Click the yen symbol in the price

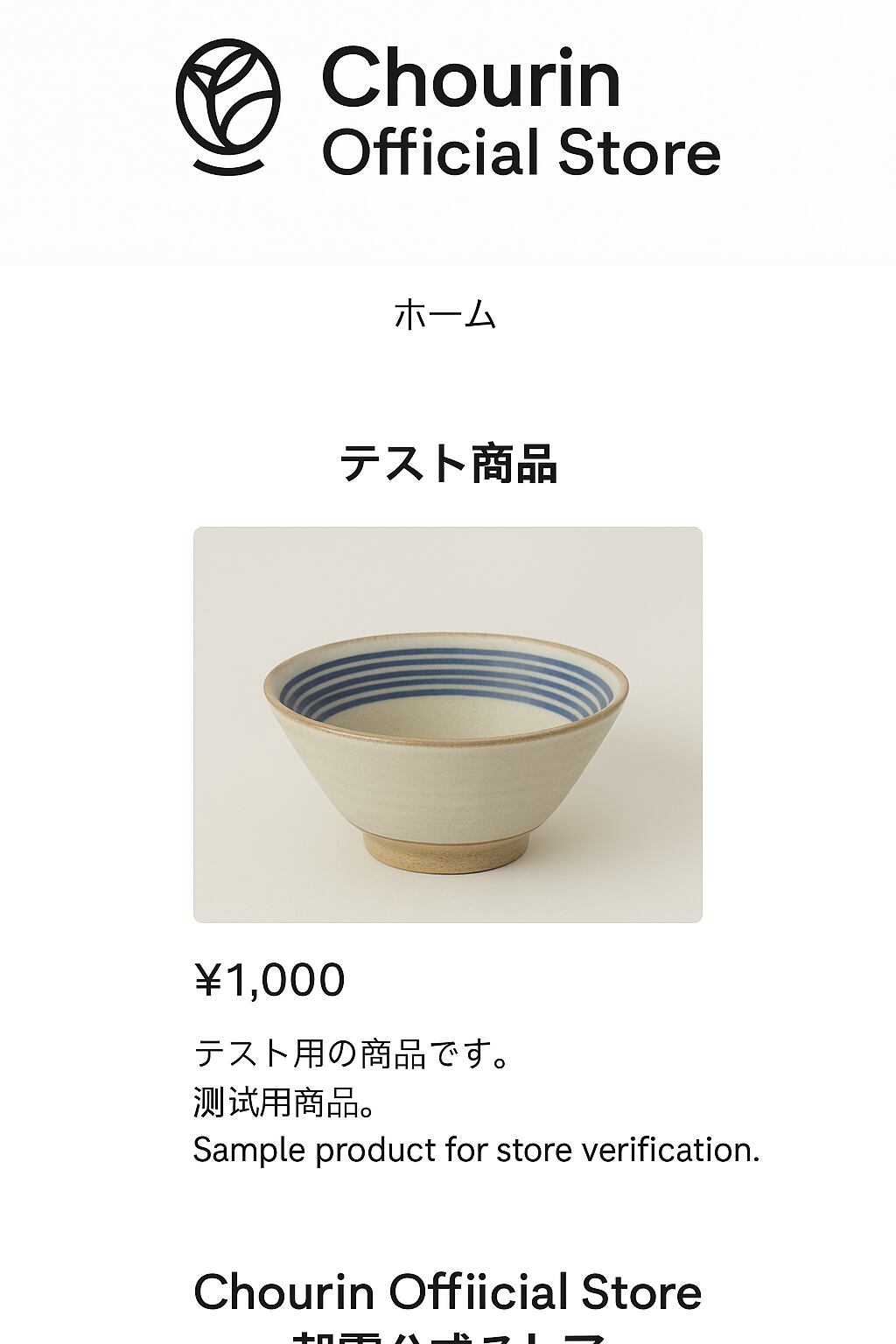tap(208, 981)
